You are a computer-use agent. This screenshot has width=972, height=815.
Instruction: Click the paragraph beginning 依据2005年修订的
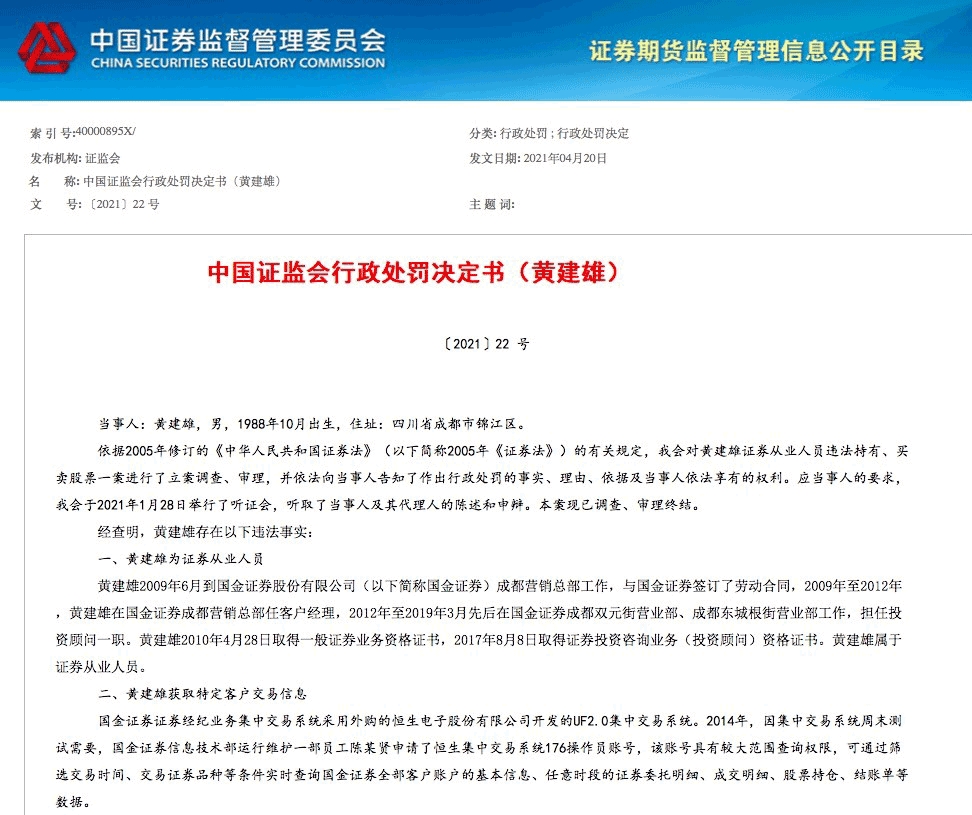[482, 478]
